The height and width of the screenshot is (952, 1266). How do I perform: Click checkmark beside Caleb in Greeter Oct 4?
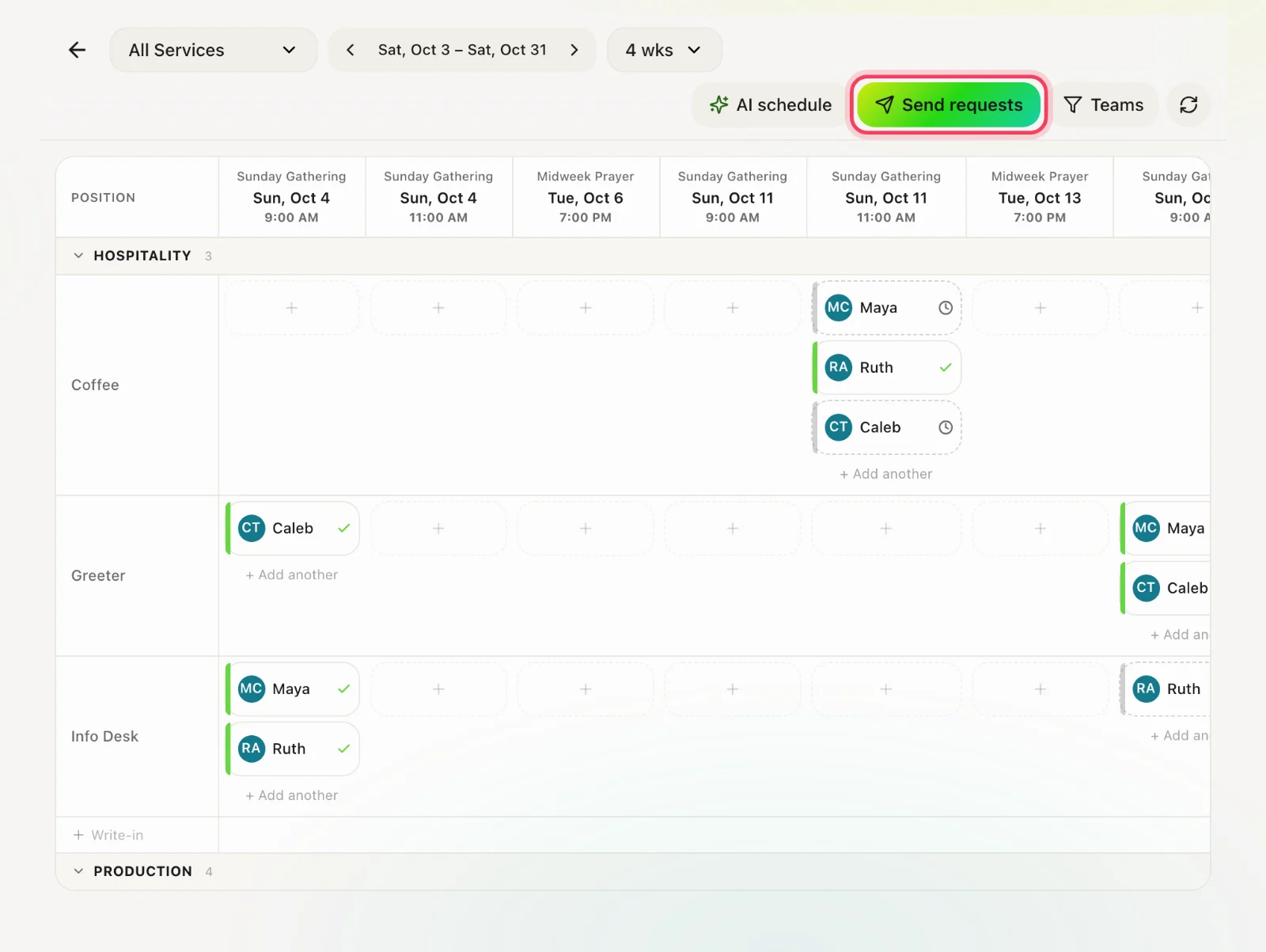[344, 528]
